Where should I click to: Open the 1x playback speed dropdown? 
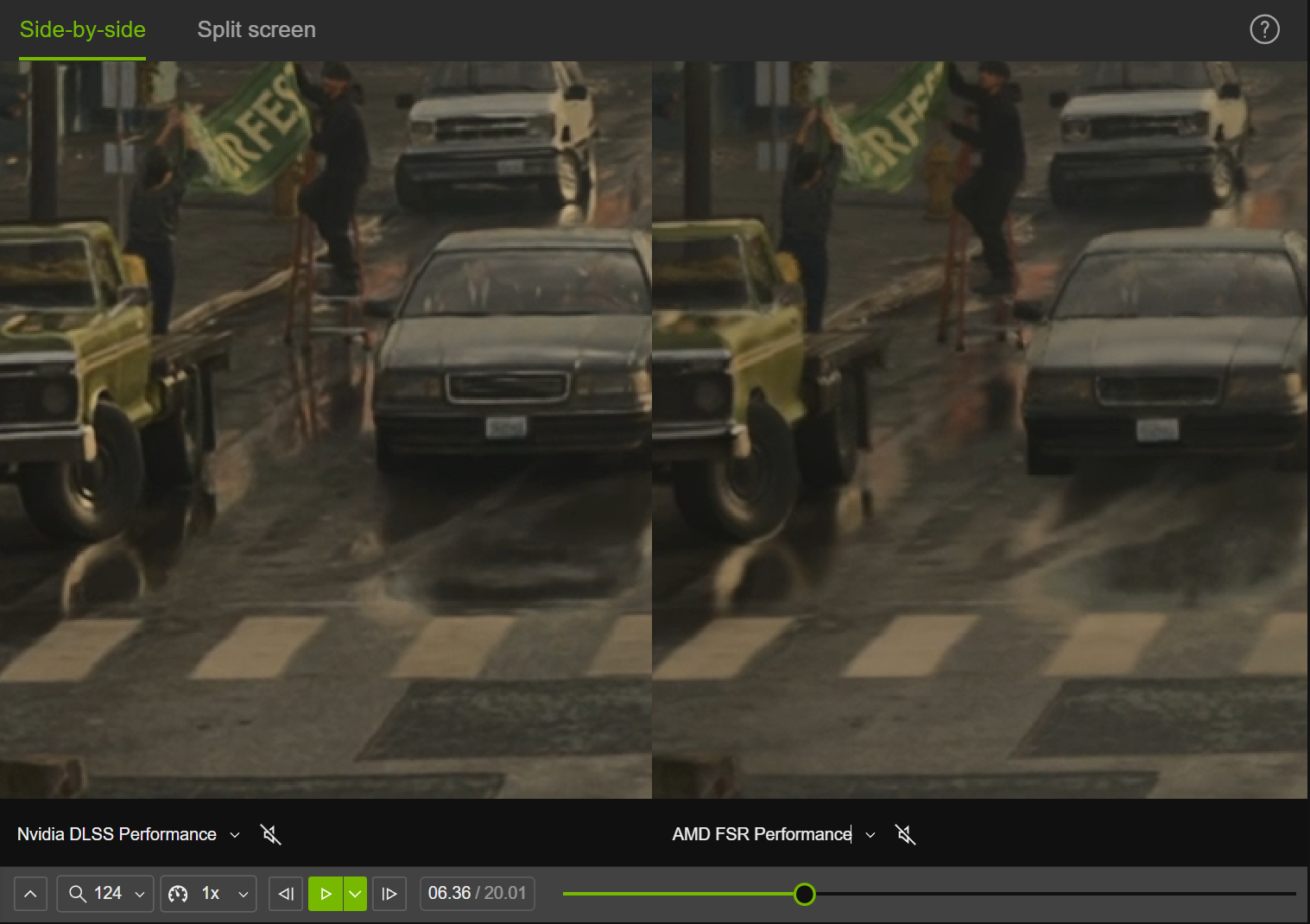click(x=207, y=894)
